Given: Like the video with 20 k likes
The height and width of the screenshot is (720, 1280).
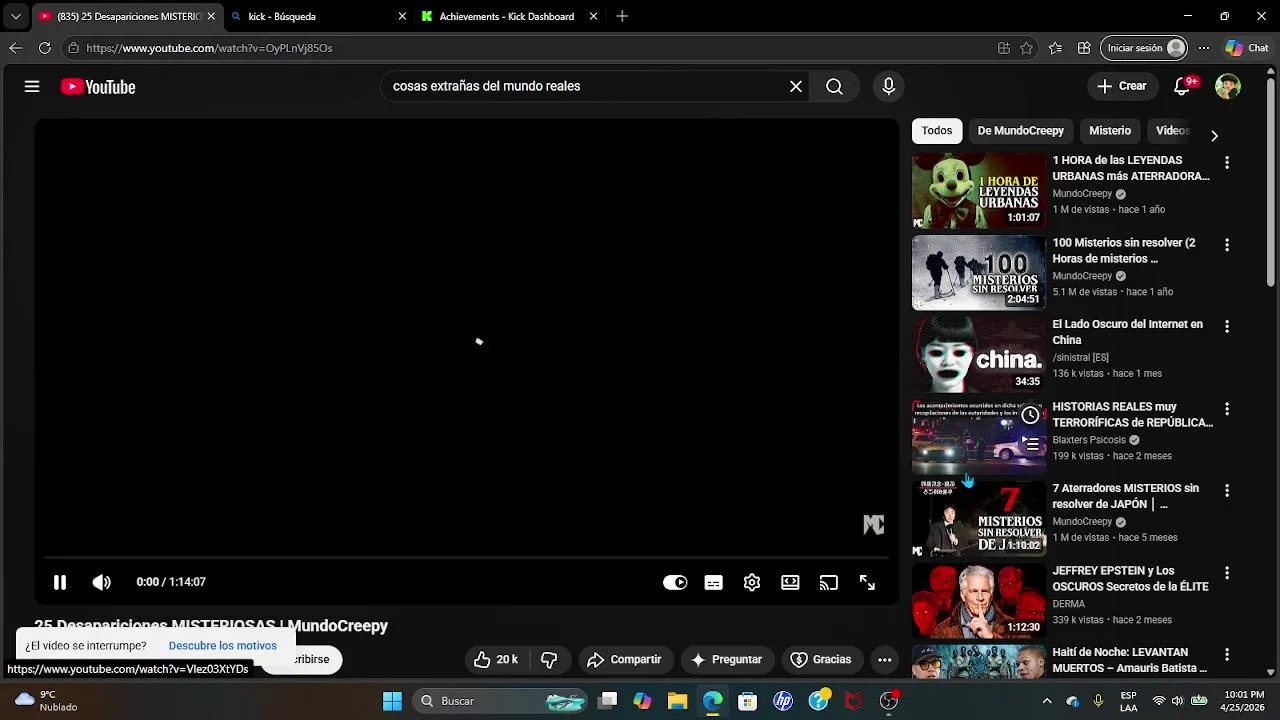Looking at the screenshot, I should 496,660.
